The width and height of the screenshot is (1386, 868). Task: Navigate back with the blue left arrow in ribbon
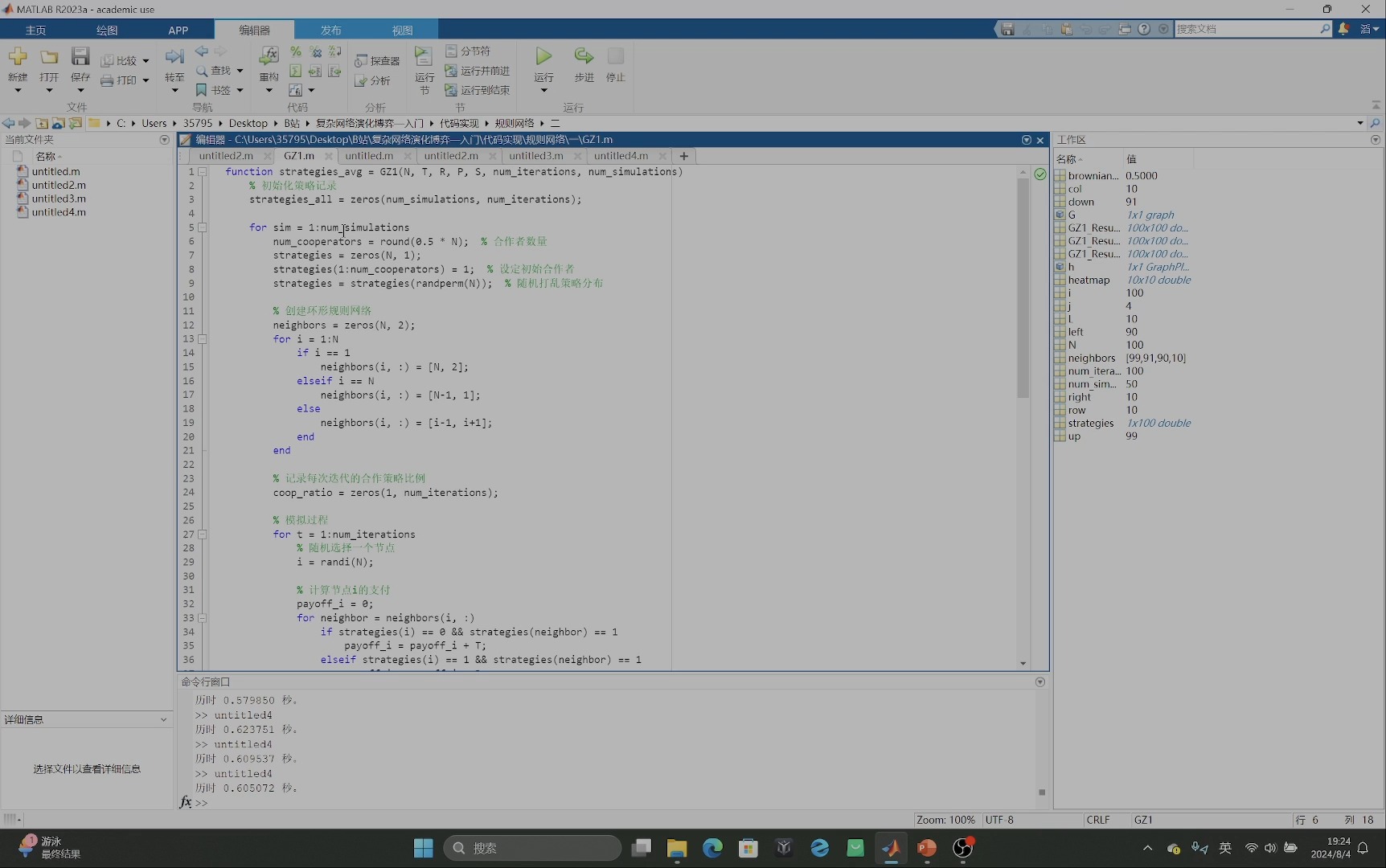tap(202, 51)
